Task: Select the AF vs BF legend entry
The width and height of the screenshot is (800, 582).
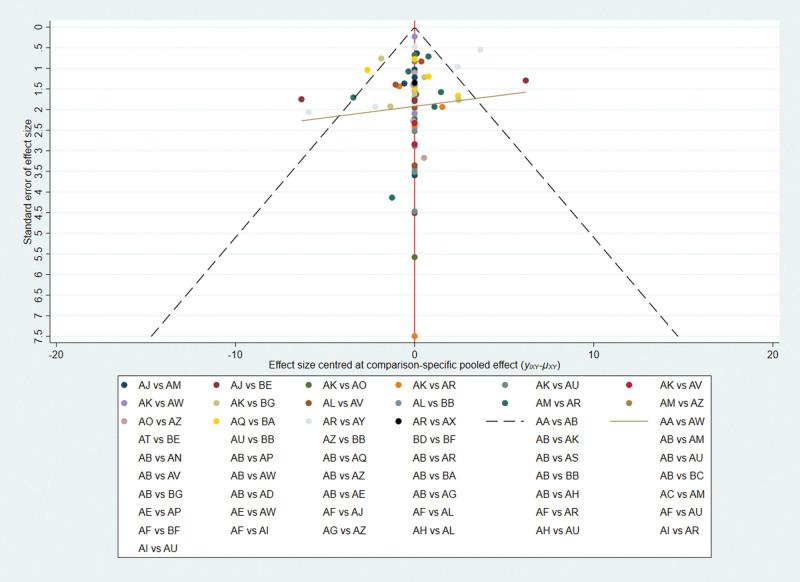Action: [x=159, y=529]
